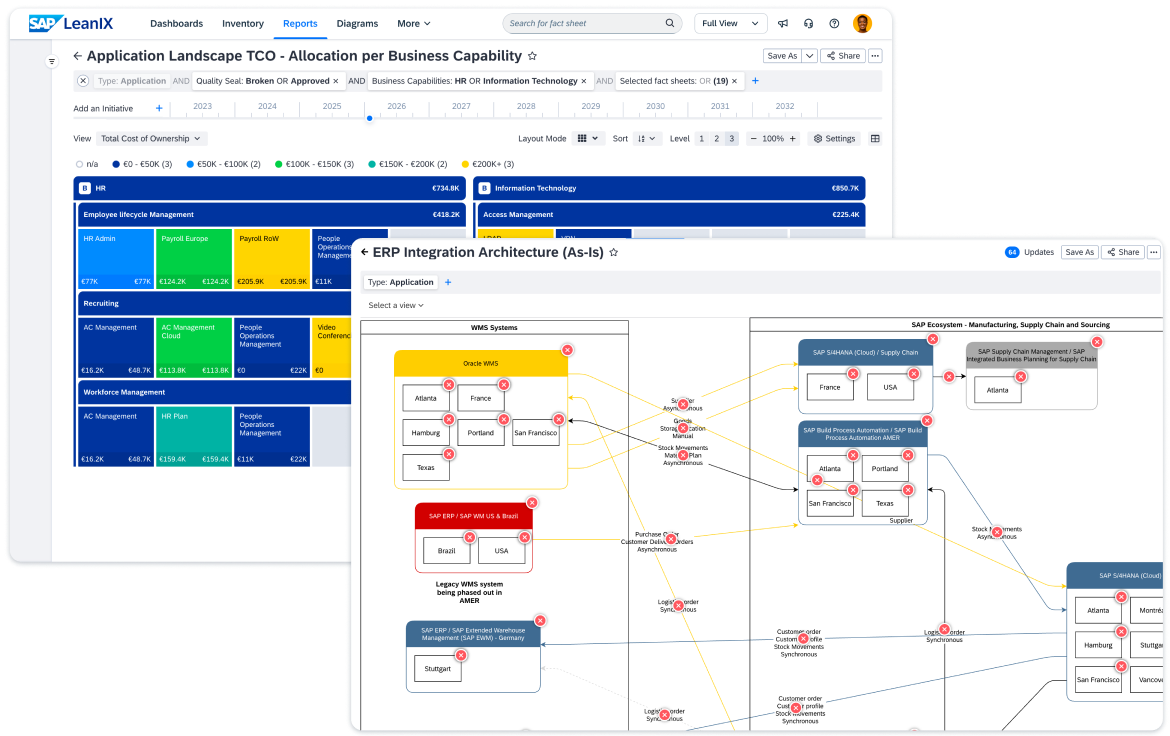Set level to 1
The image size is (1170, 736).
701,139
